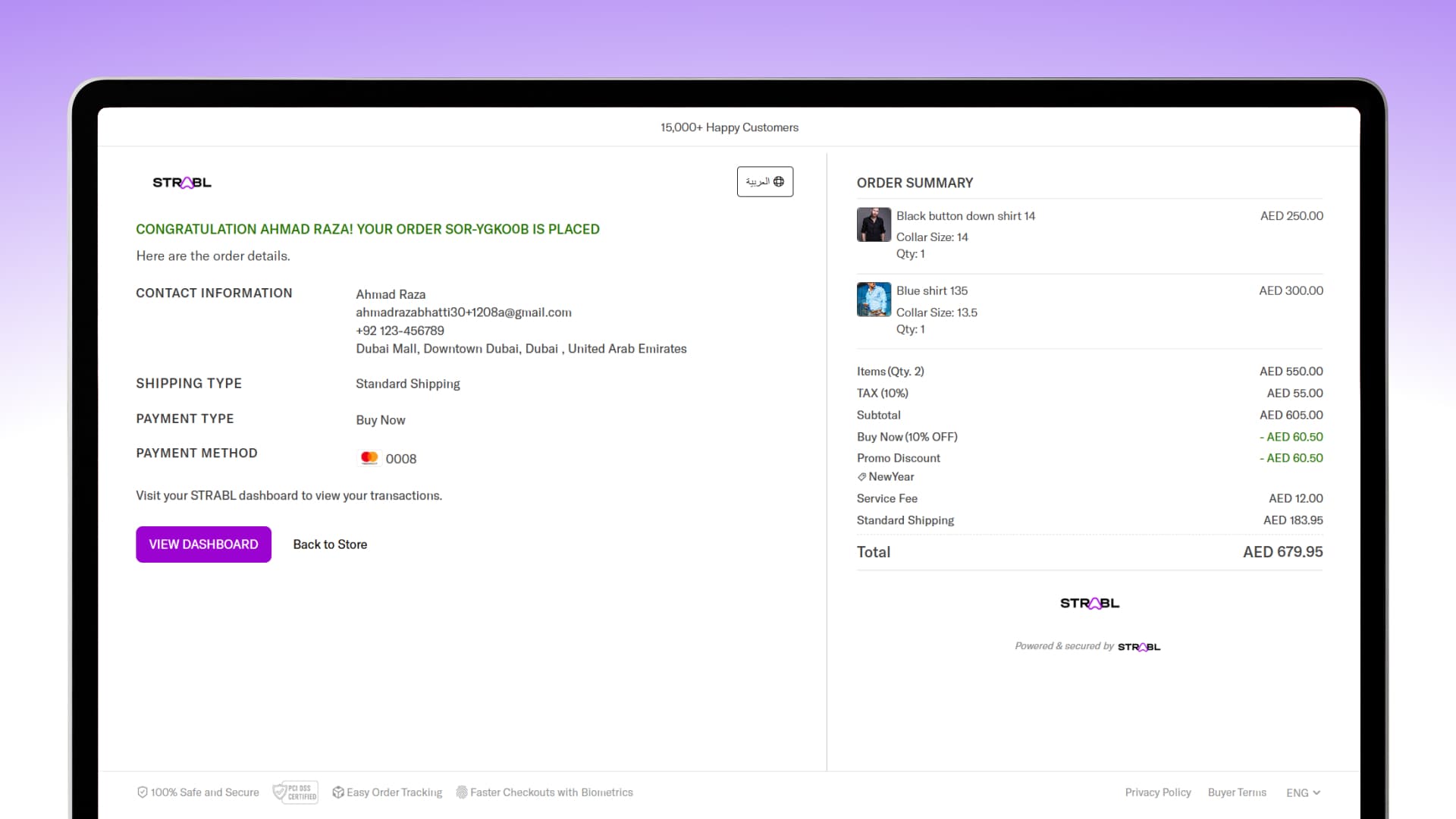The image size is (1456, 819).
Task: Click the customer email address
Action: click(x=463, y=312)
